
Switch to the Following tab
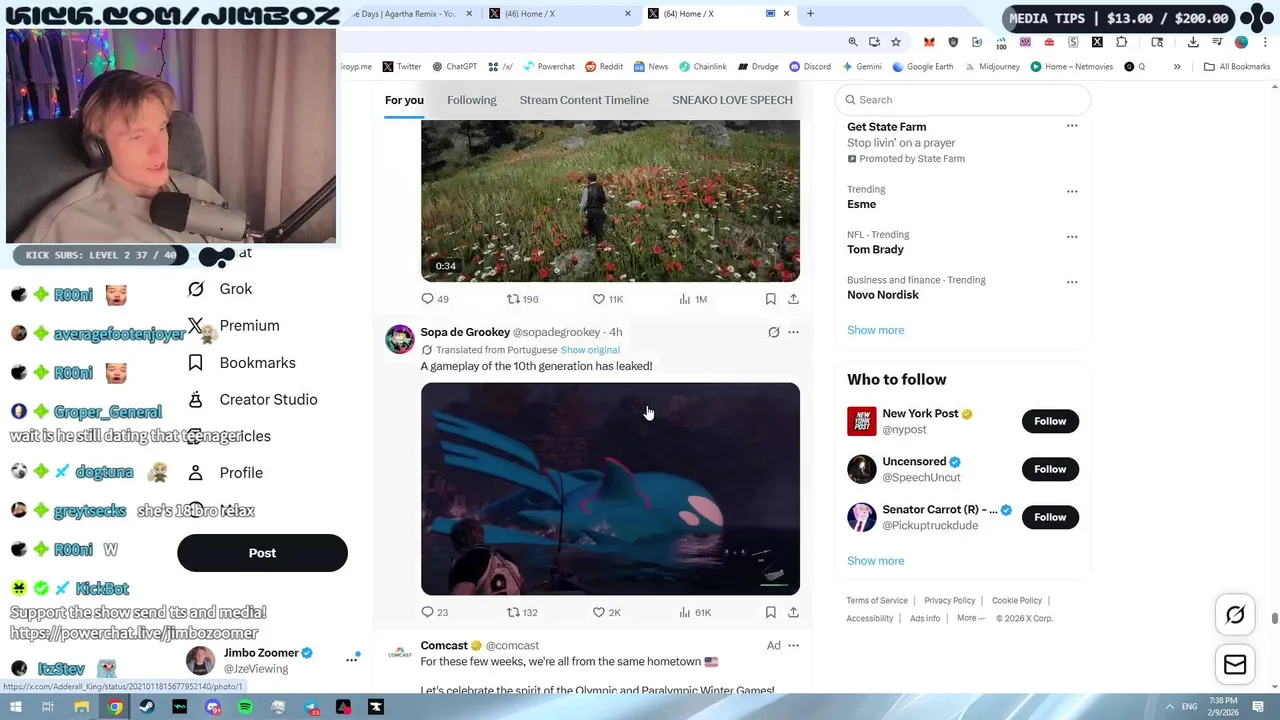(x=471, y=100)
